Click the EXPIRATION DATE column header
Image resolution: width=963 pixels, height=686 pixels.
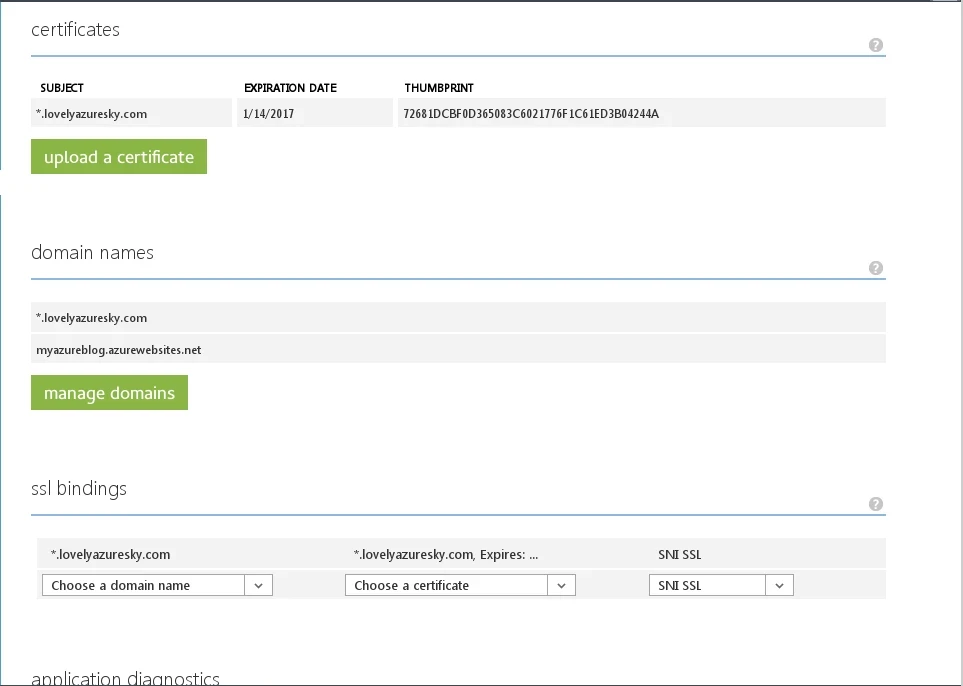click(x=290, y=88)
